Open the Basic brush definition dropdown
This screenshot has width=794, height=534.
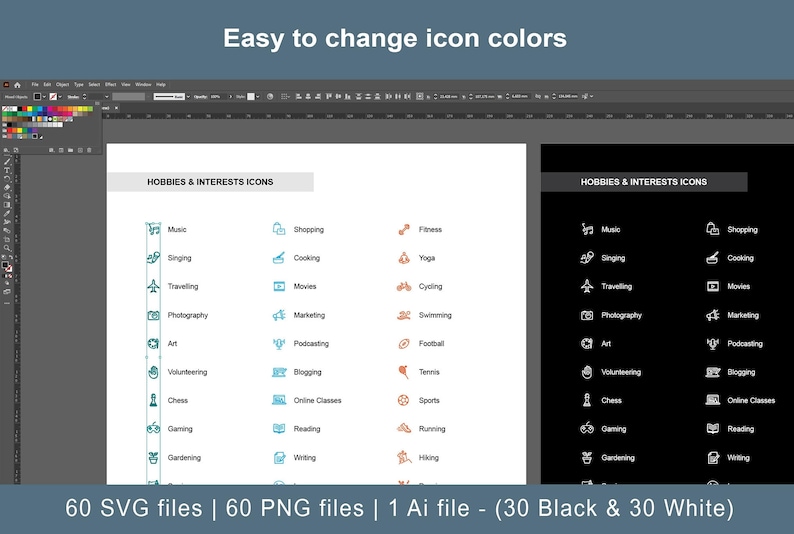[188, 97]
